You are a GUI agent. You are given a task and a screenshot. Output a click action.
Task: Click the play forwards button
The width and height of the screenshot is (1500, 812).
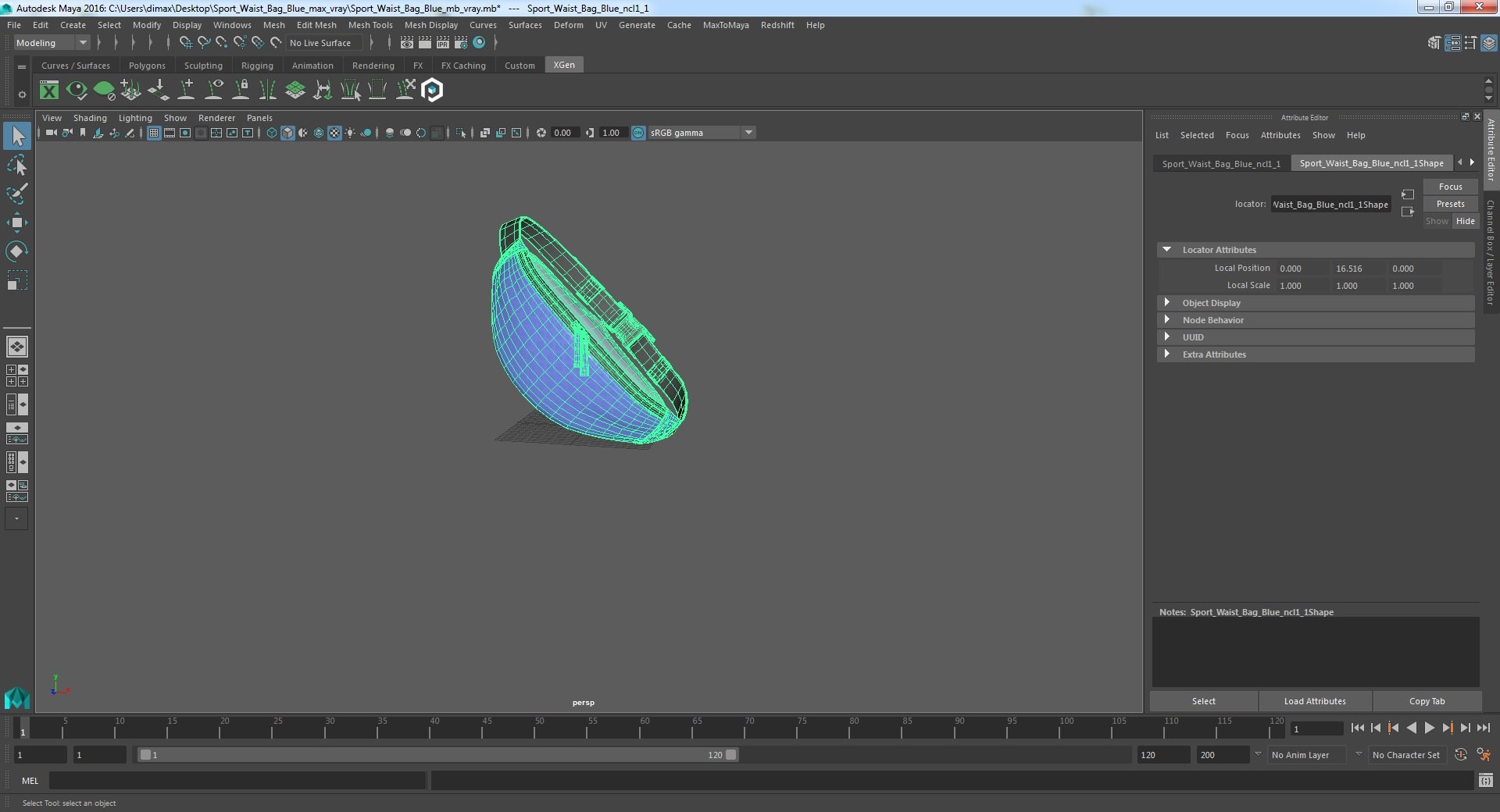coord(1429,728)
